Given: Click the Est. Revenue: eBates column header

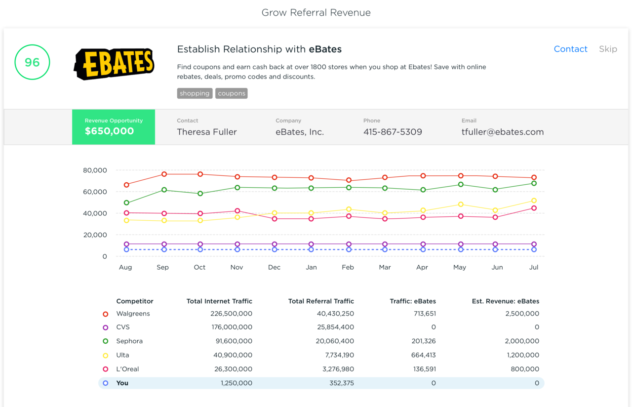Looking at the screenshot, I should click(505, 301).
